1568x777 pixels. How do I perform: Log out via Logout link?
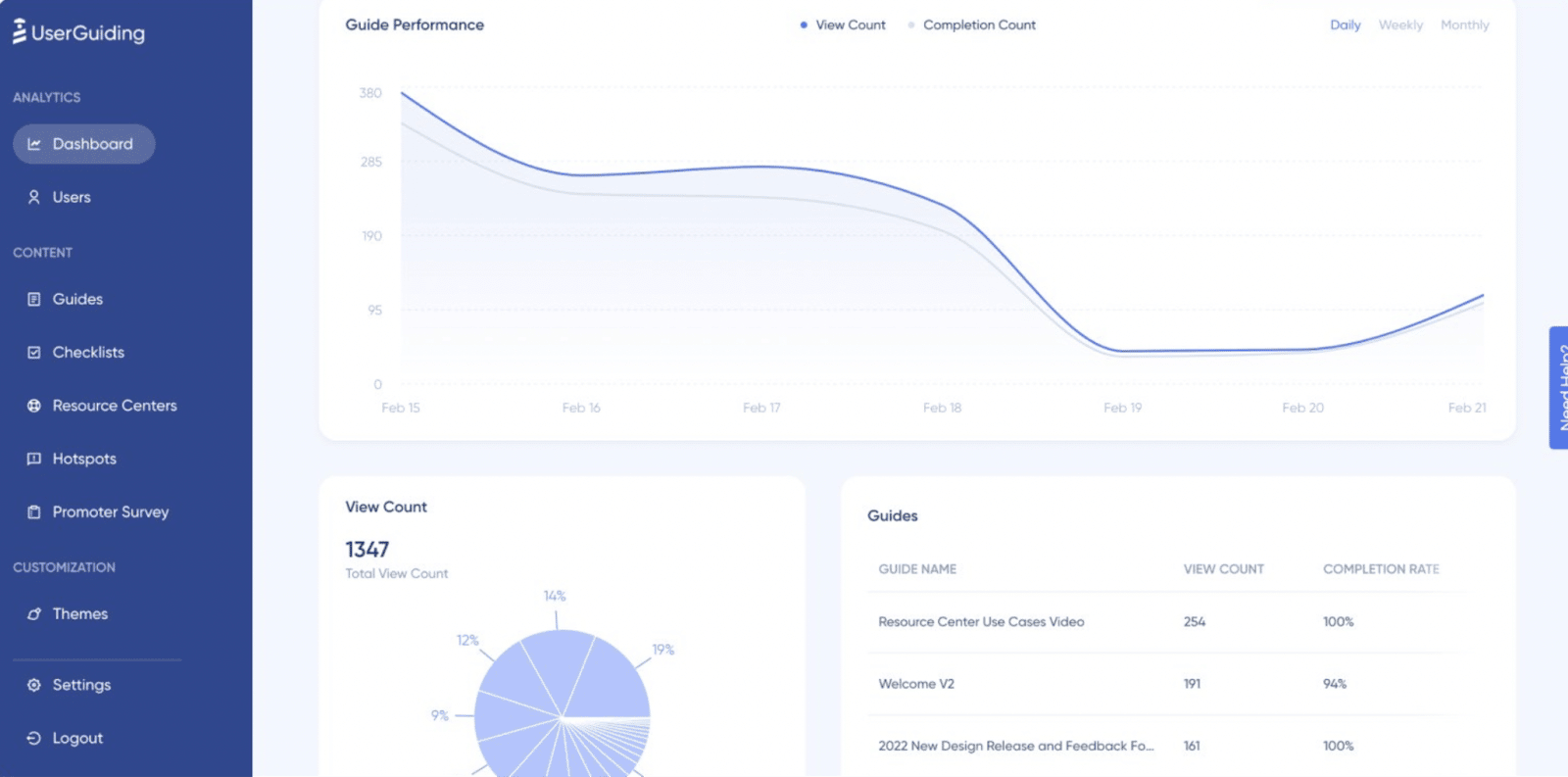(x=77, y=738)
